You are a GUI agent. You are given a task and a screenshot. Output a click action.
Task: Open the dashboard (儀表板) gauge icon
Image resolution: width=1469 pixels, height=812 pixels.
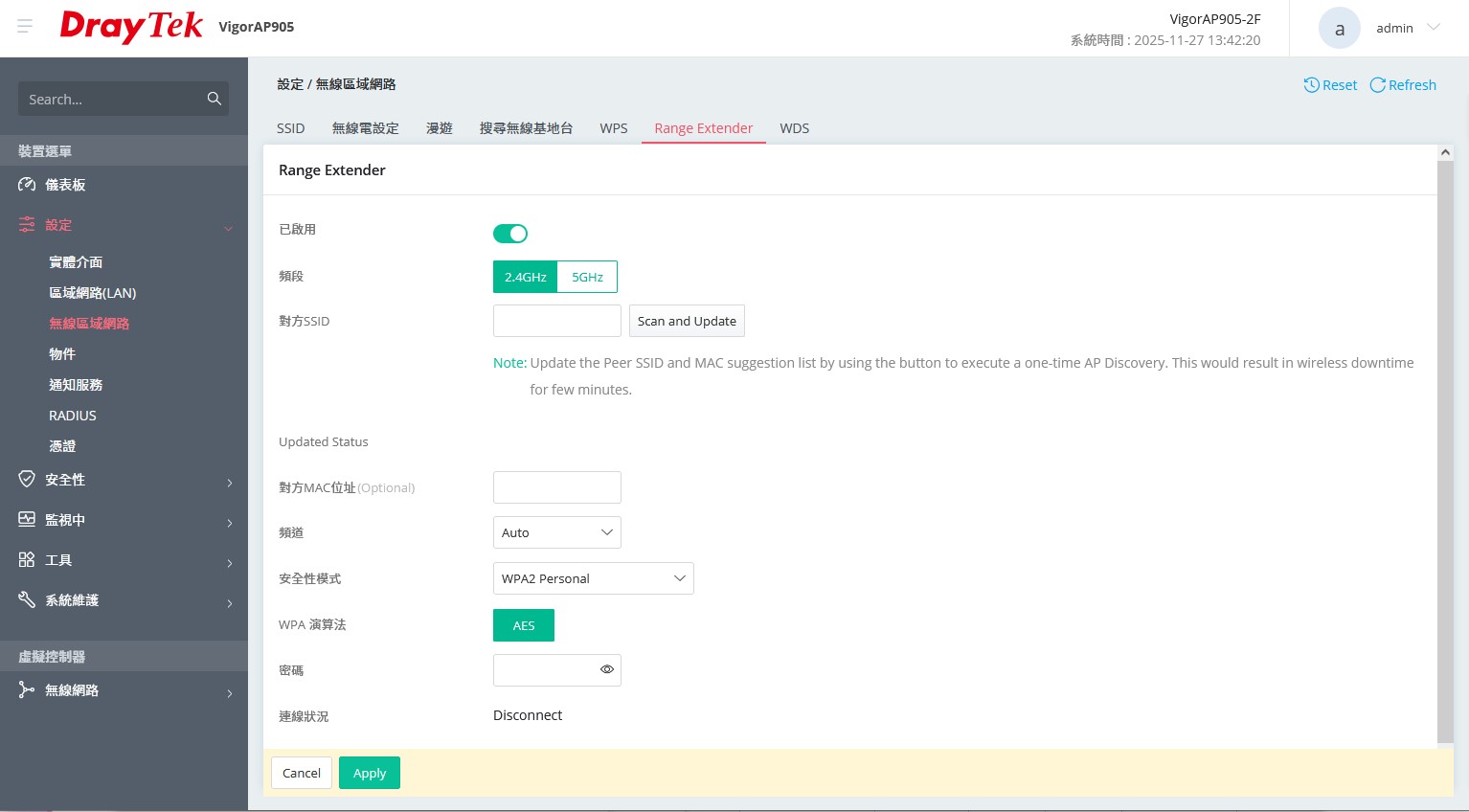[x=27, y=185]
